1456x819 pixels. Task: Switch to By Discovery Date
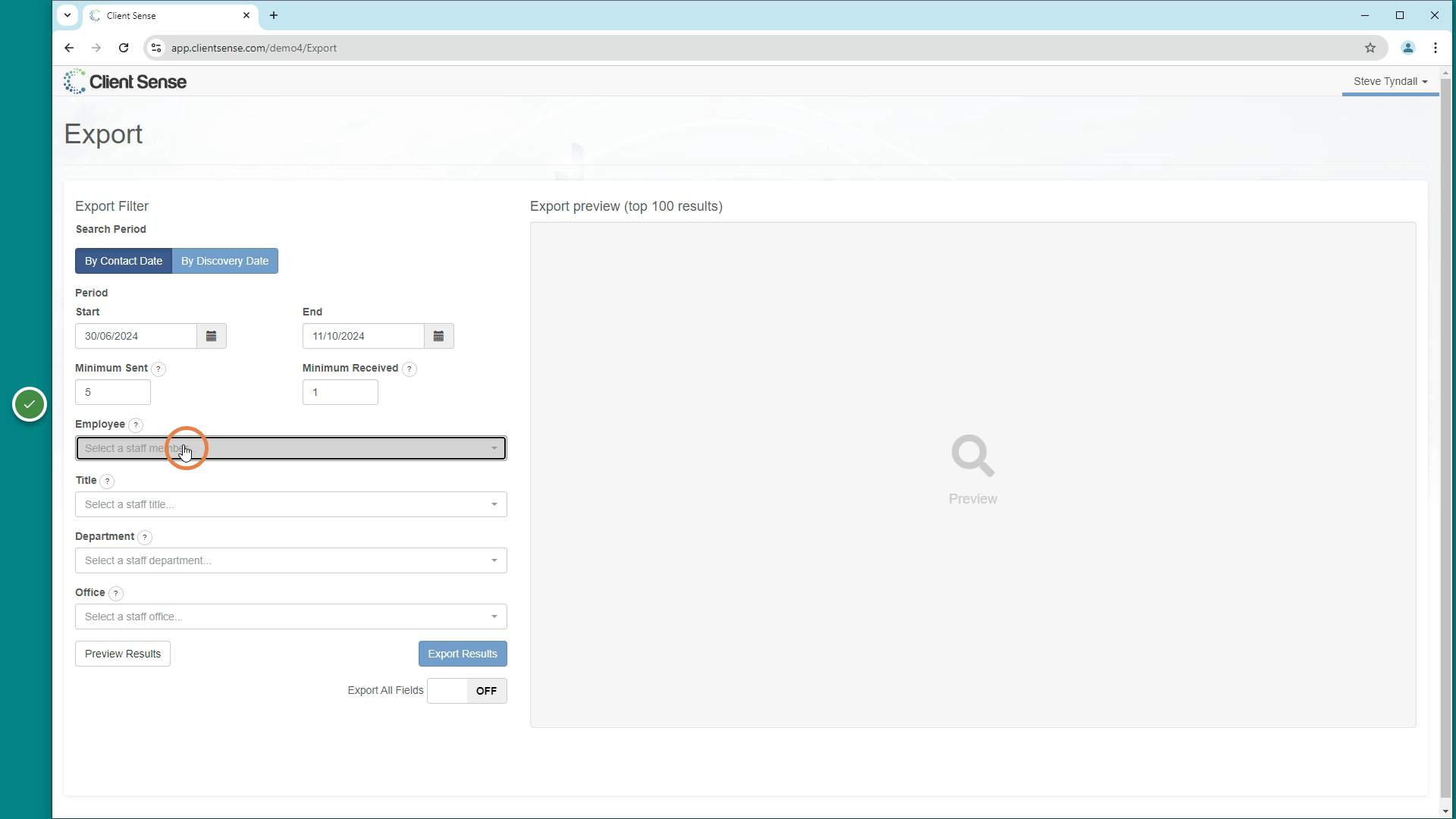[x=225, y=261]
